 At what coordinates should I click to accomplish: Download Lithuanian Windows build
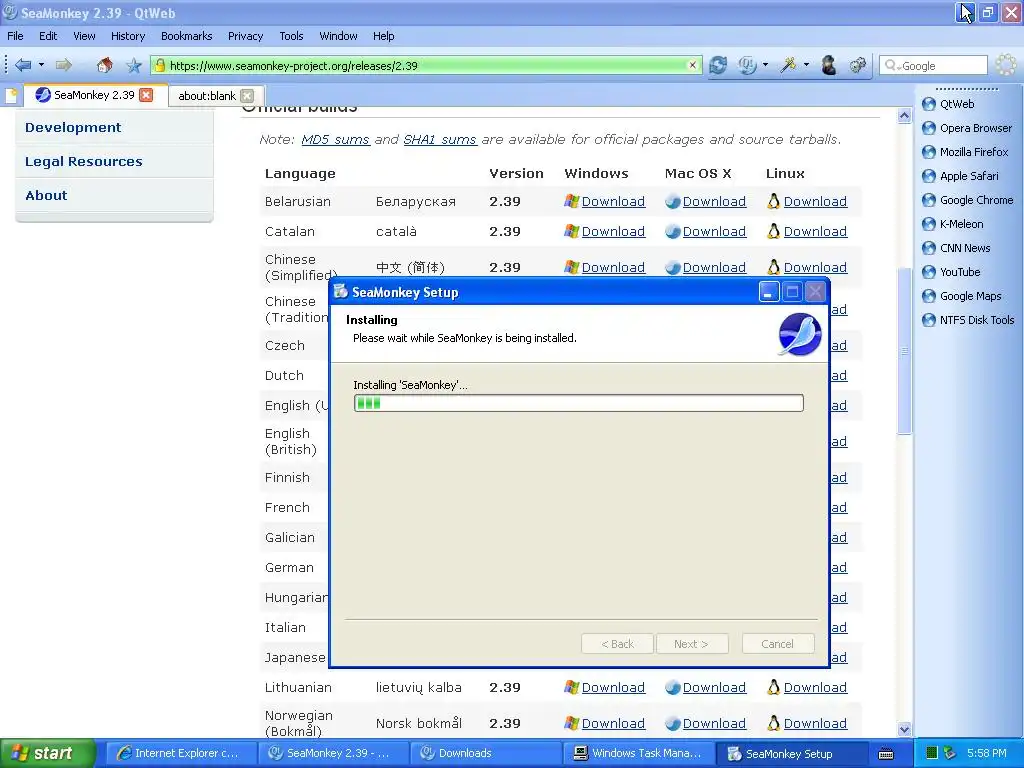pyautogui.click(x=613, y=687)
